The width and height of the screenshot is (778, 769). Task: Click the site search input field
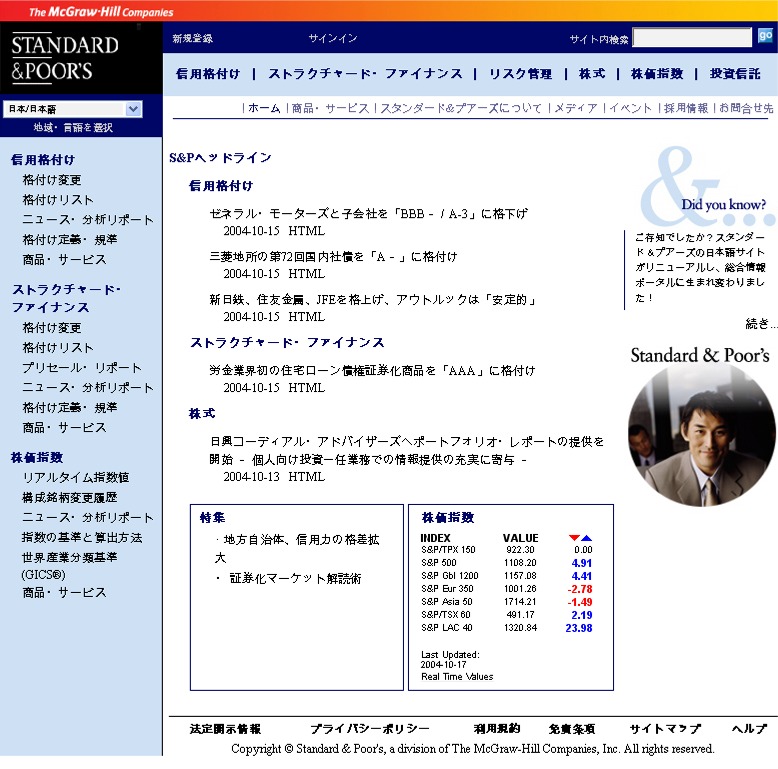(x=691, y=38)
